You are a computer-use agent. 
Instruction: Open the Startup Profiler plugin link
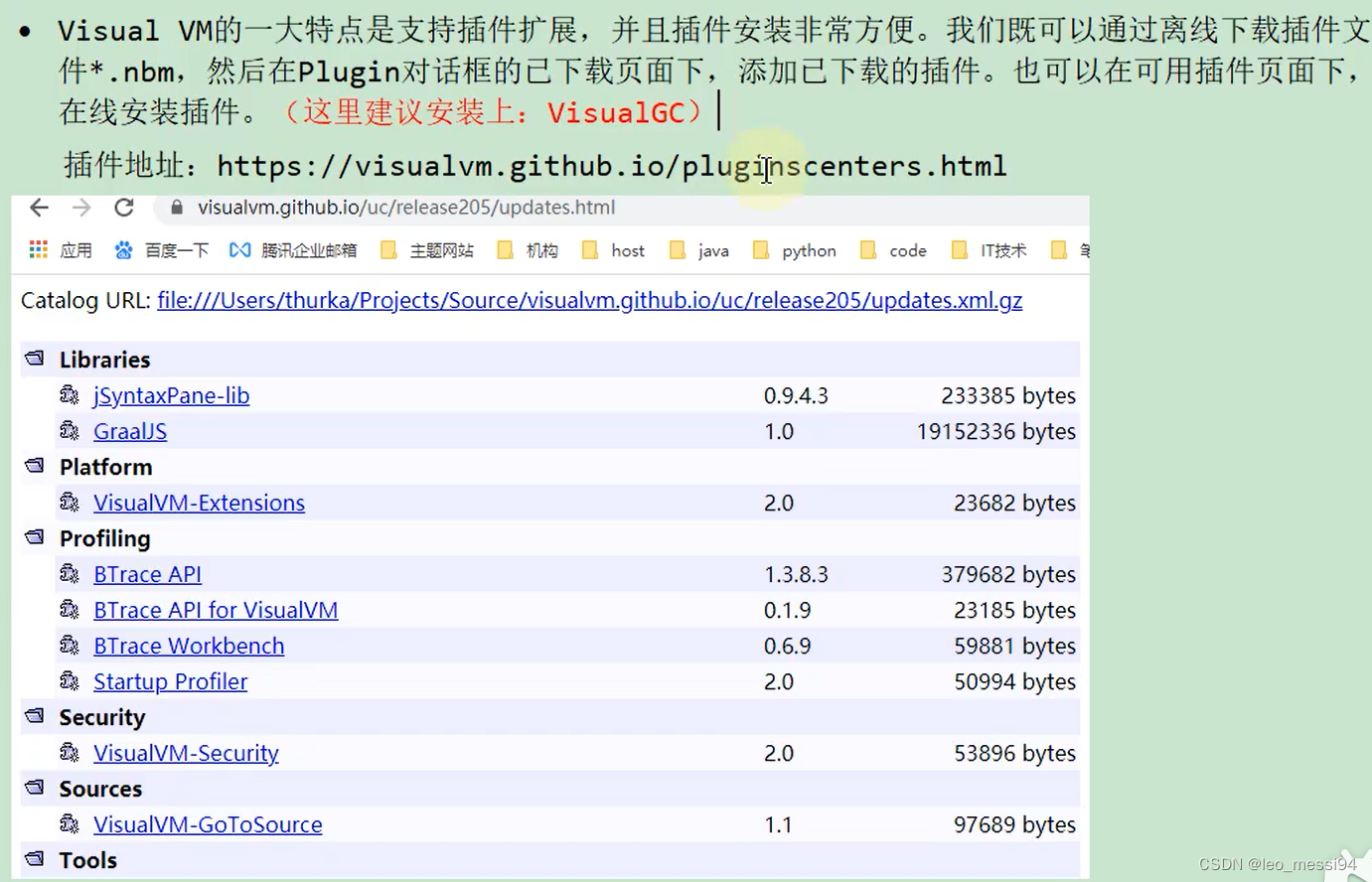(170, 681)
